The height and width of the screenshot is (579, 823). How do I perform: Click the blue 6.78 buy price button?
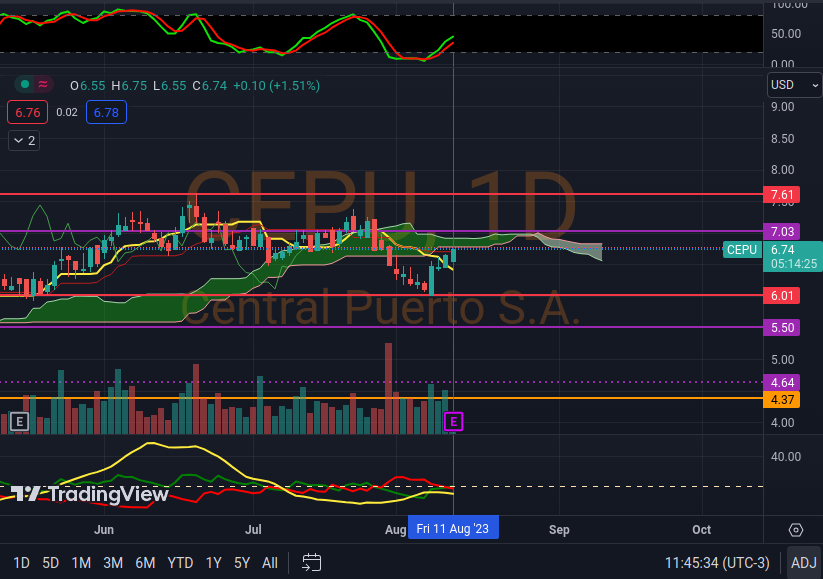click(x=106, y=112)
